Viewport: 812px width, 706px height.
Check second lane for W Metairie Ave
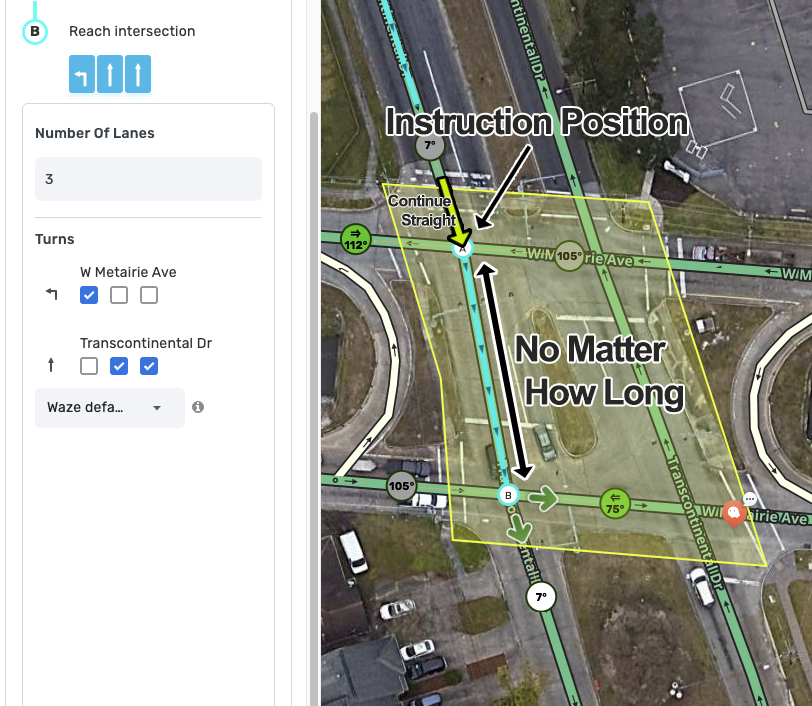[x=119, y=295]
